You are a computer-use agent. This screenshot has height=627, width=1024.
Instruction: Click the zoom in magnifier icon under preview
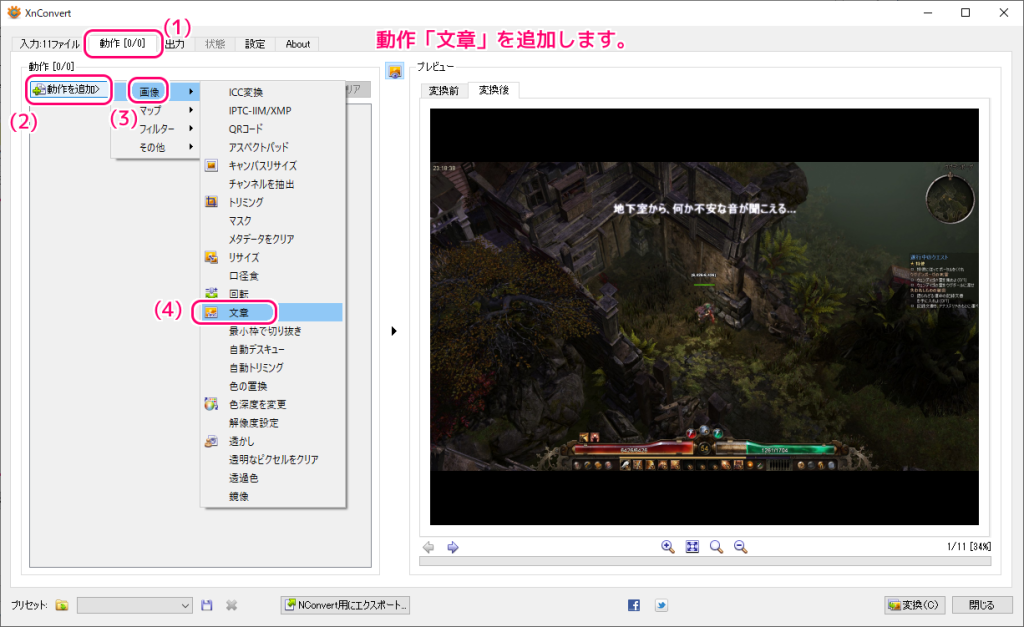pyautogui.click(x=668, y=547)
